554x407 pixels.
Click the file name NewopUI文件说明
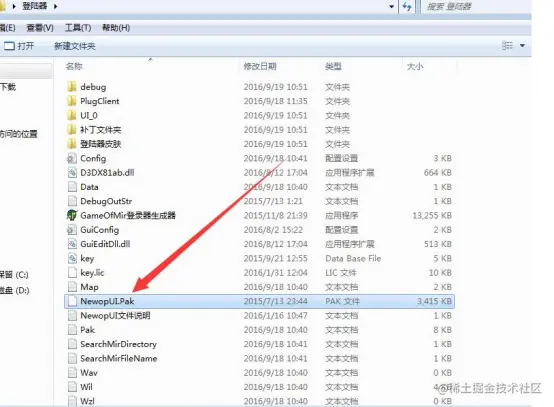coord(115,315)
